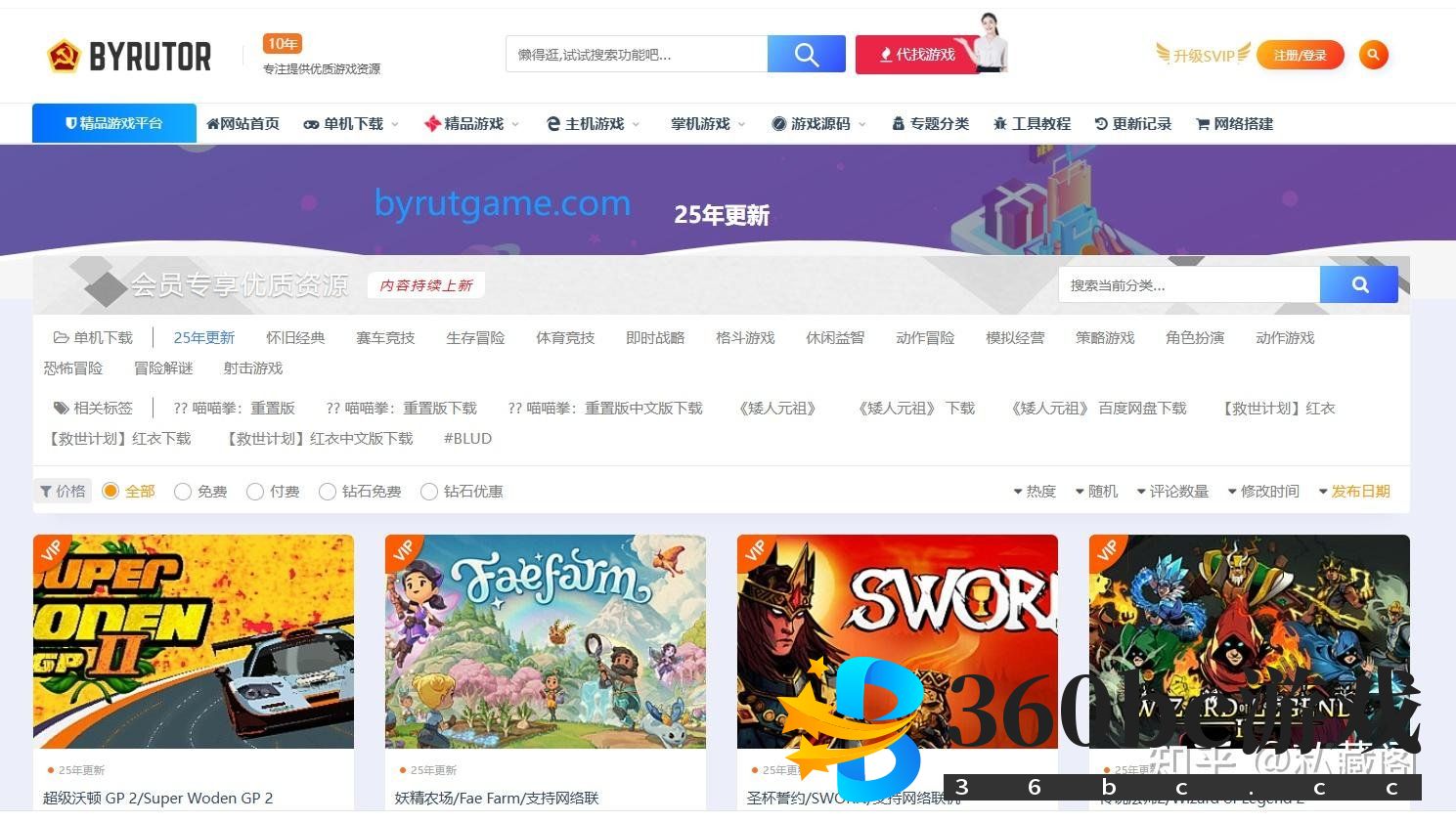
Task: Click the blue search button for 搜索当前分类
Action: click(x=1359, y=284)
